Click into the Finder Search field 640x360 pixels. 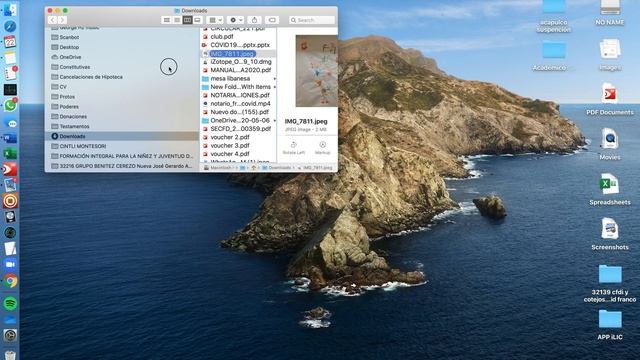click(312, 20)
